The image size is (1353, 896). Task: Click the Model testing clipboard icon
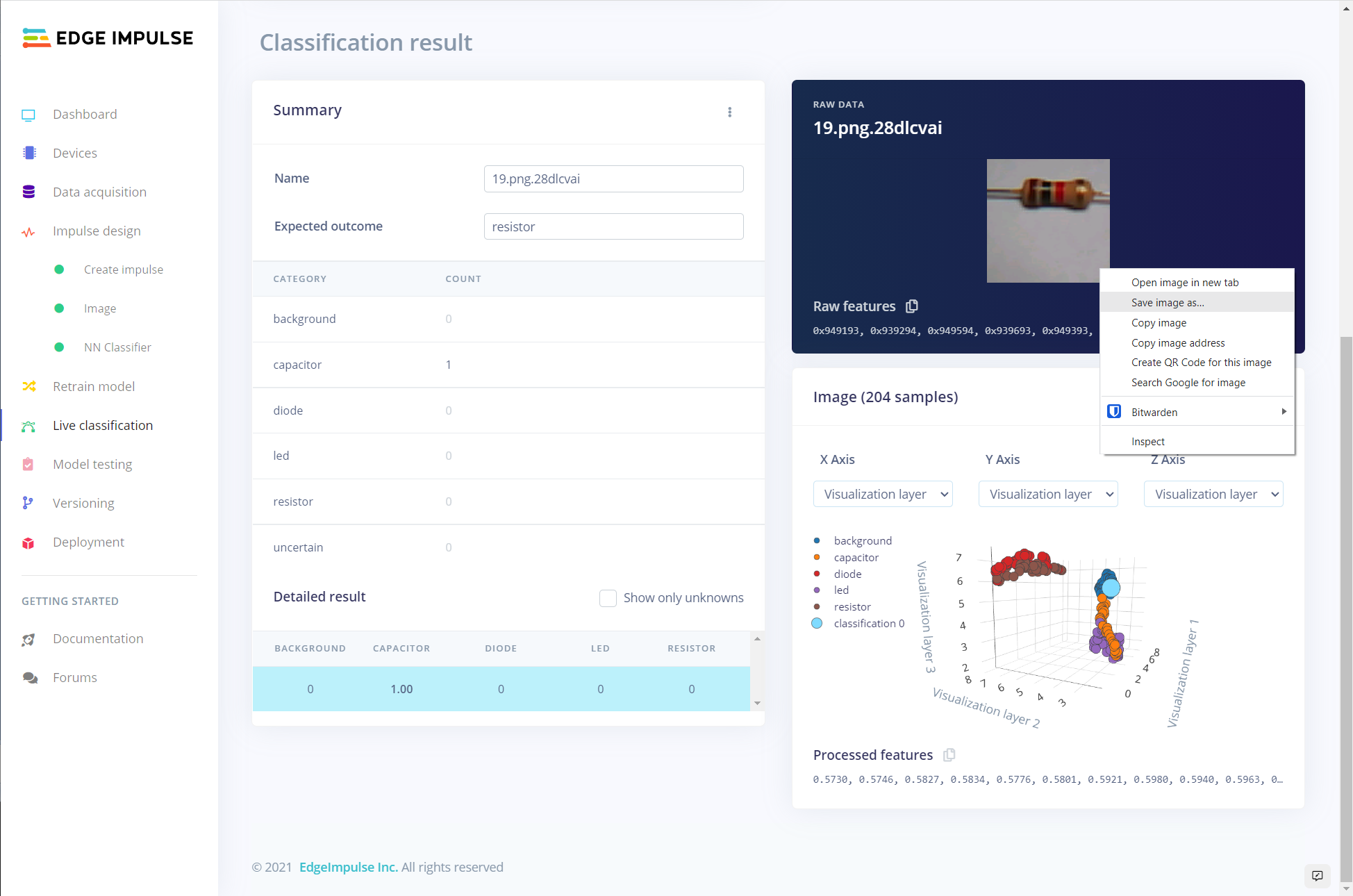pyautogui.click(x=28, y=464)
